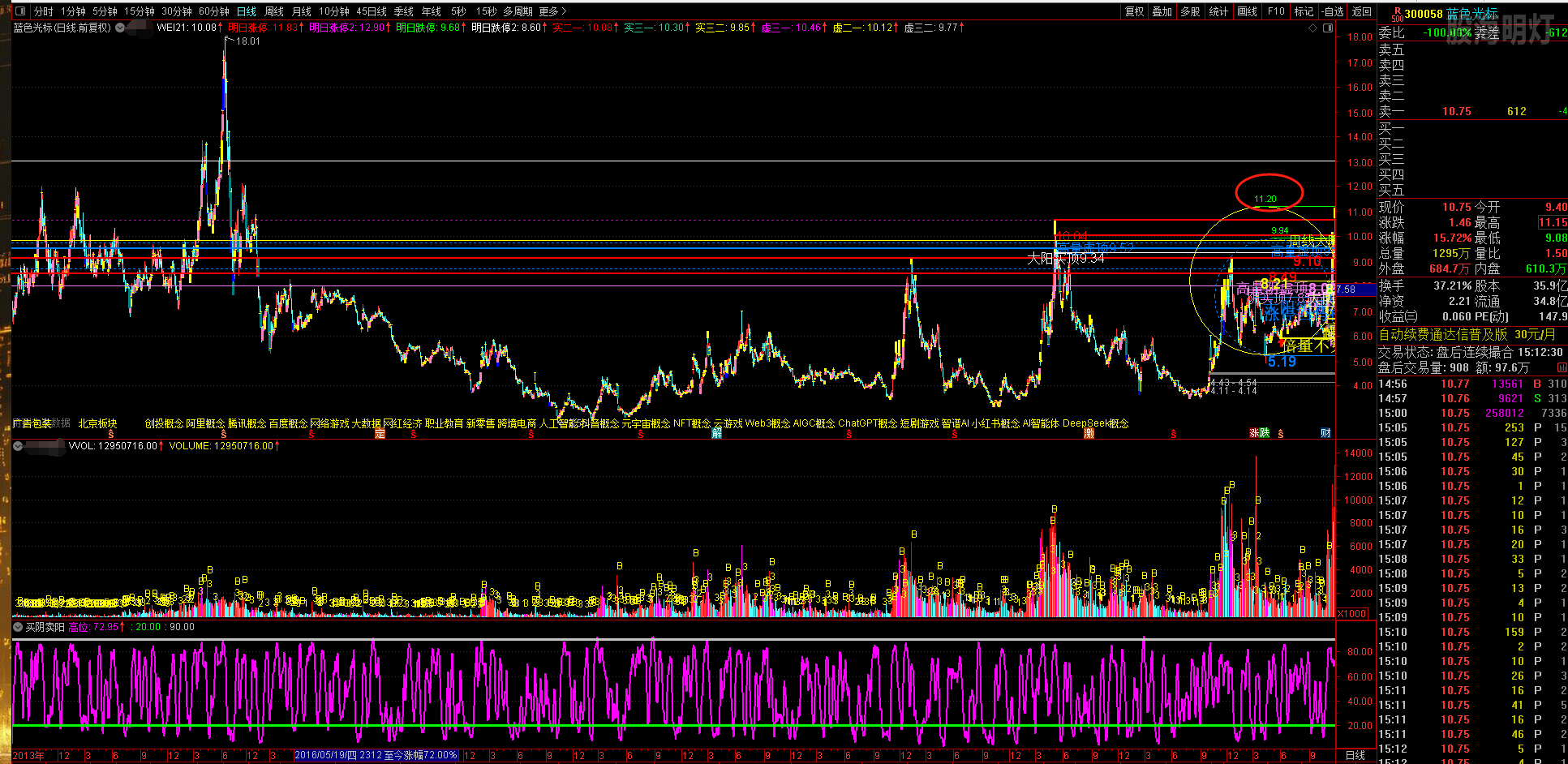The image size is (1568, 764).
Task: Click the R 500 badge beside stock code
Action: (1396, 14)
